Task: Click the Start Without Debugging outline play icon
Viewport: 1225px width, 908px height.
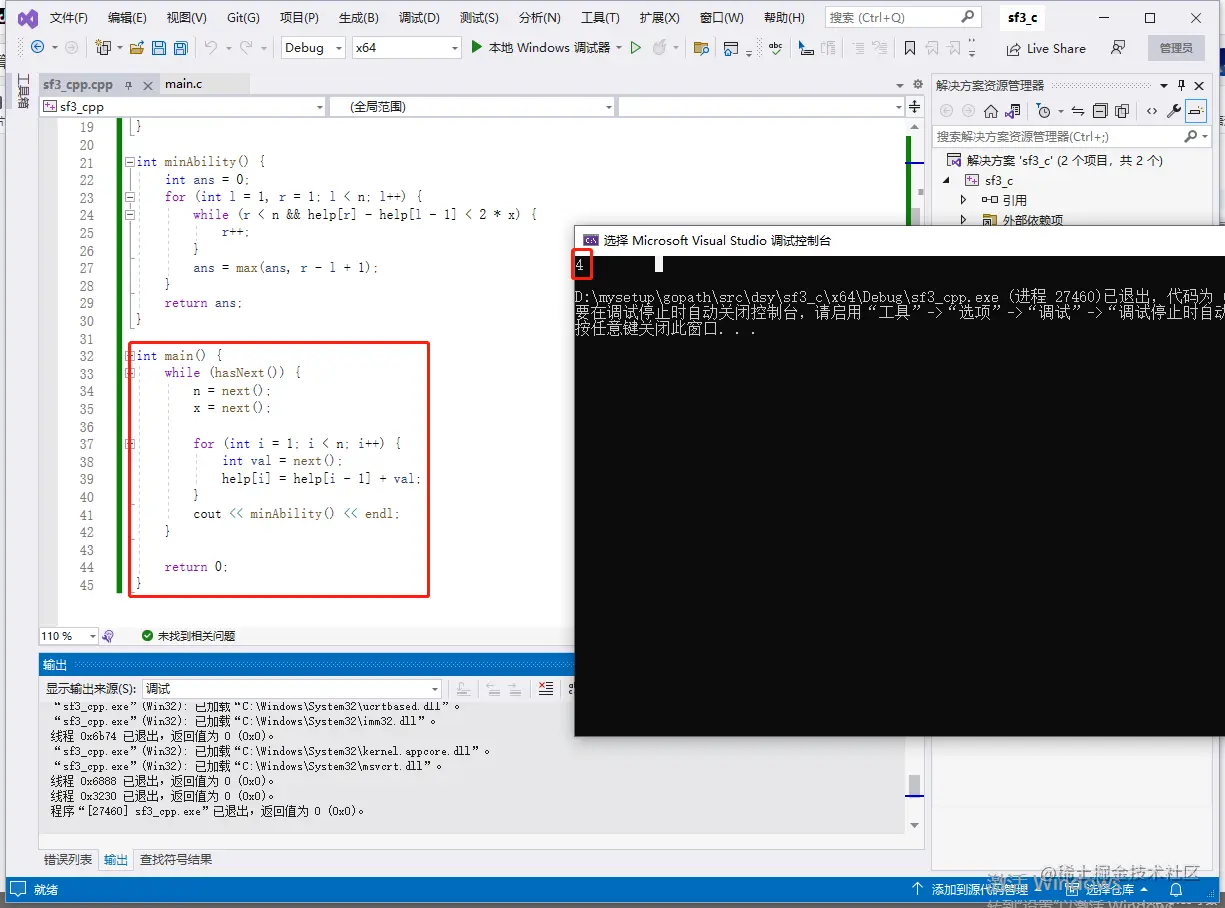Action: coord(635,47)
